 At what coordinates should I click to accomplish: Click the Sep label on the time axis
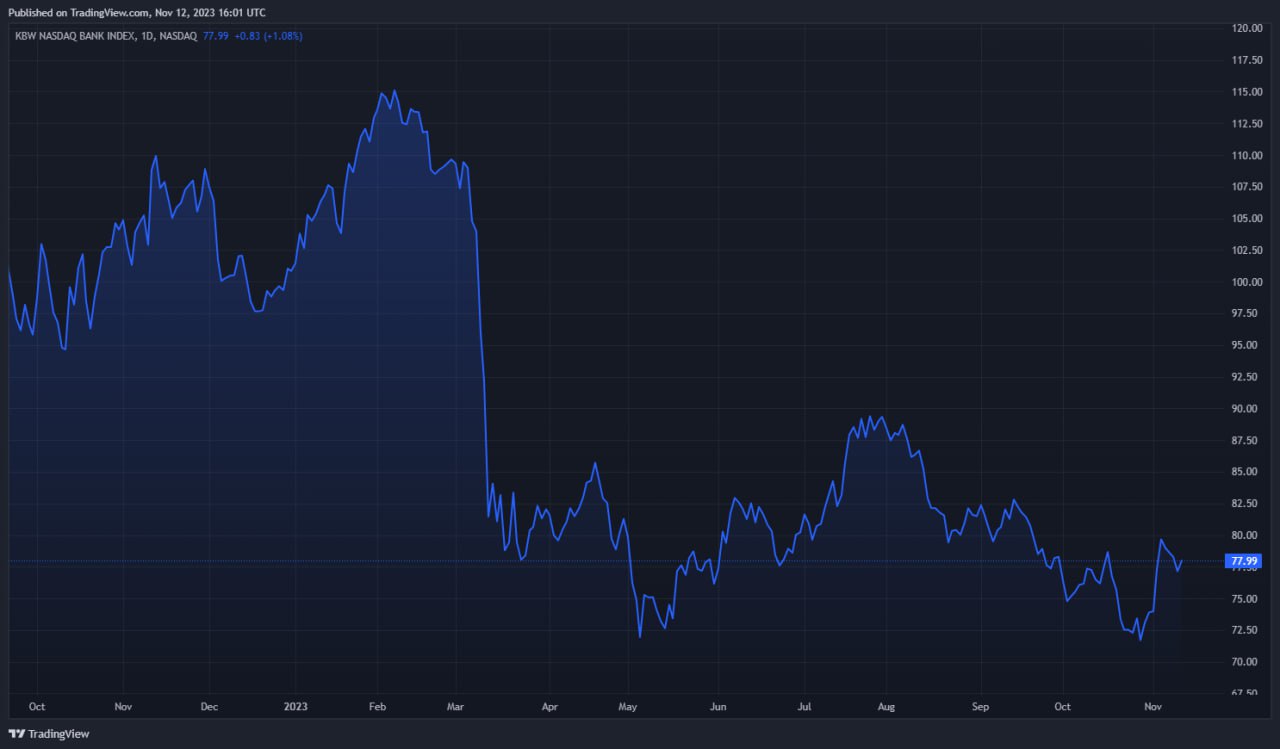(980, 706)
